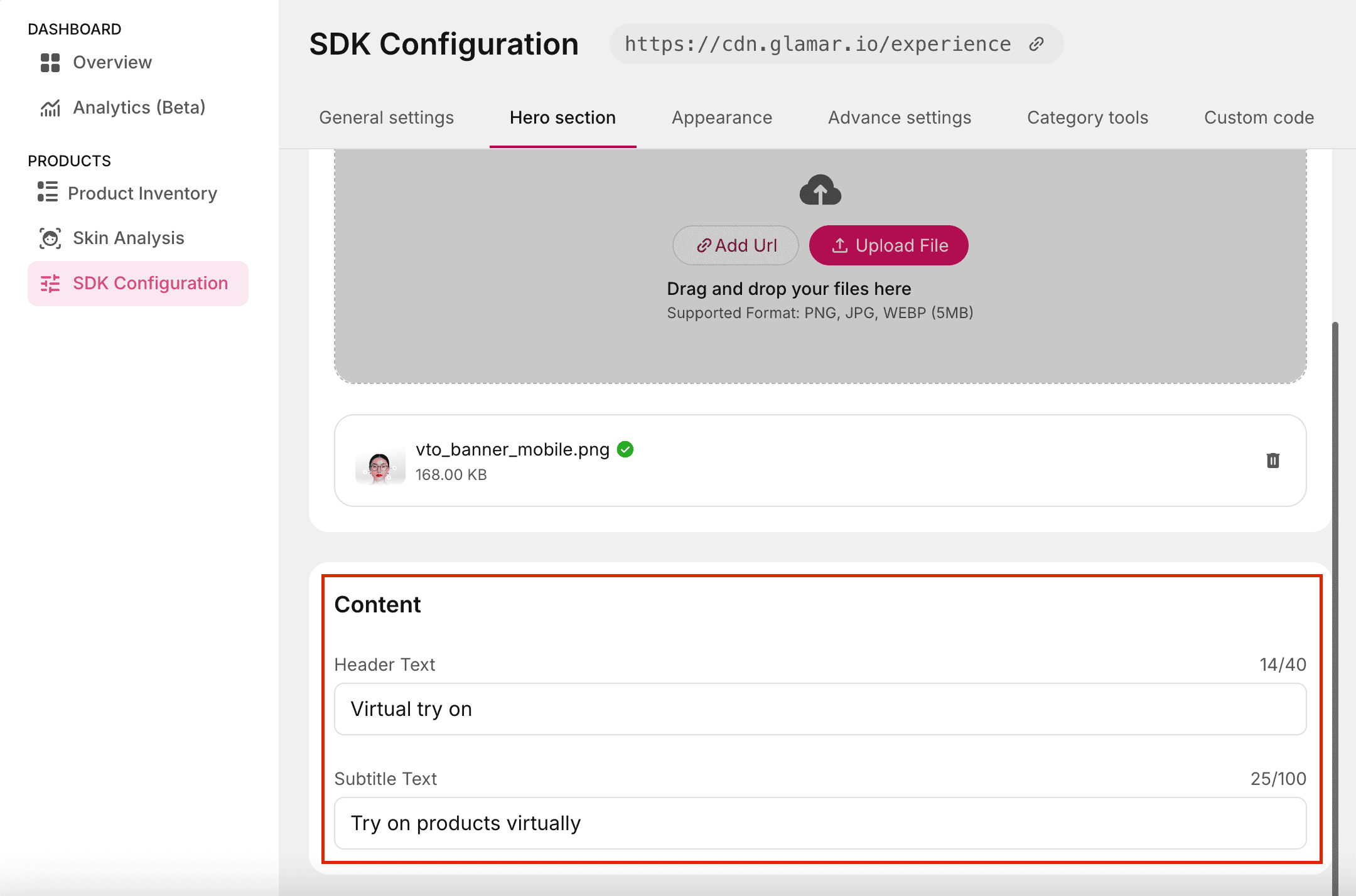Switch to the Appearance tab
Image resolution: width=1356 pixels, height=896 pixels.
722,117
